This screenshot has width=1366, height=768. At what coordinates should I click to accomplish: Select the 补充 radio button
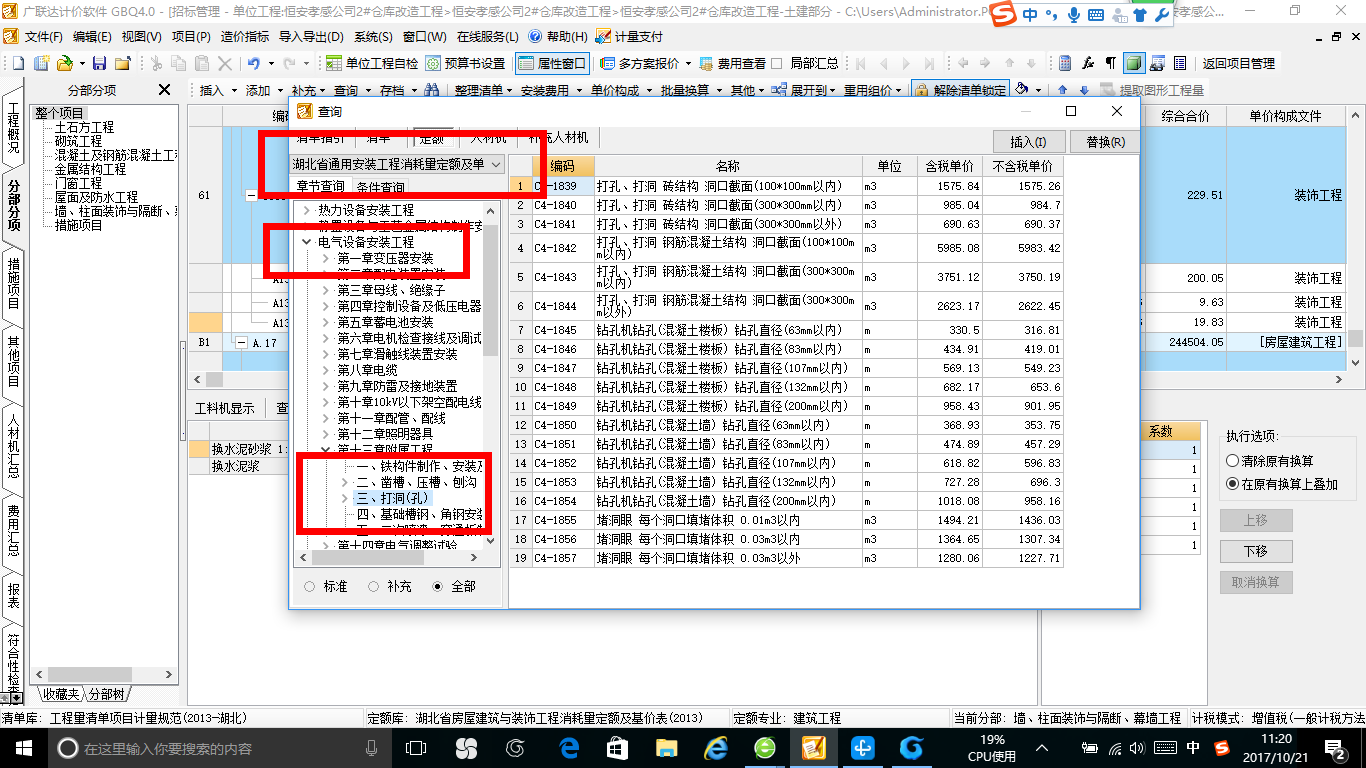coord(373,586)
